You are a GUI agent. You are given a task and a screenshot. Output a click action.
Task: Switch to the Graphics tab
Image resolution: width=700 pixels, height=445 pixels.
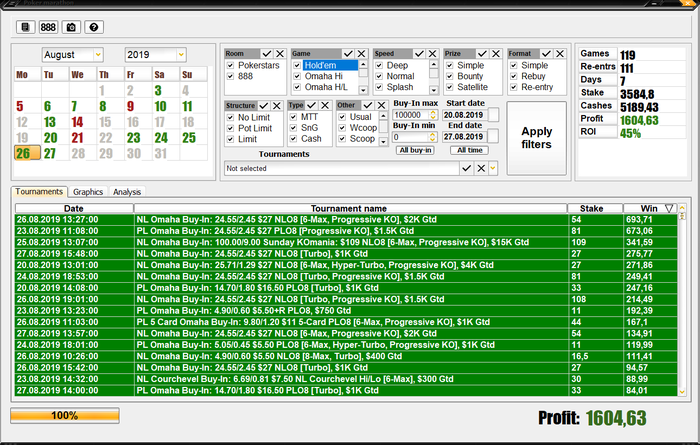88,192
